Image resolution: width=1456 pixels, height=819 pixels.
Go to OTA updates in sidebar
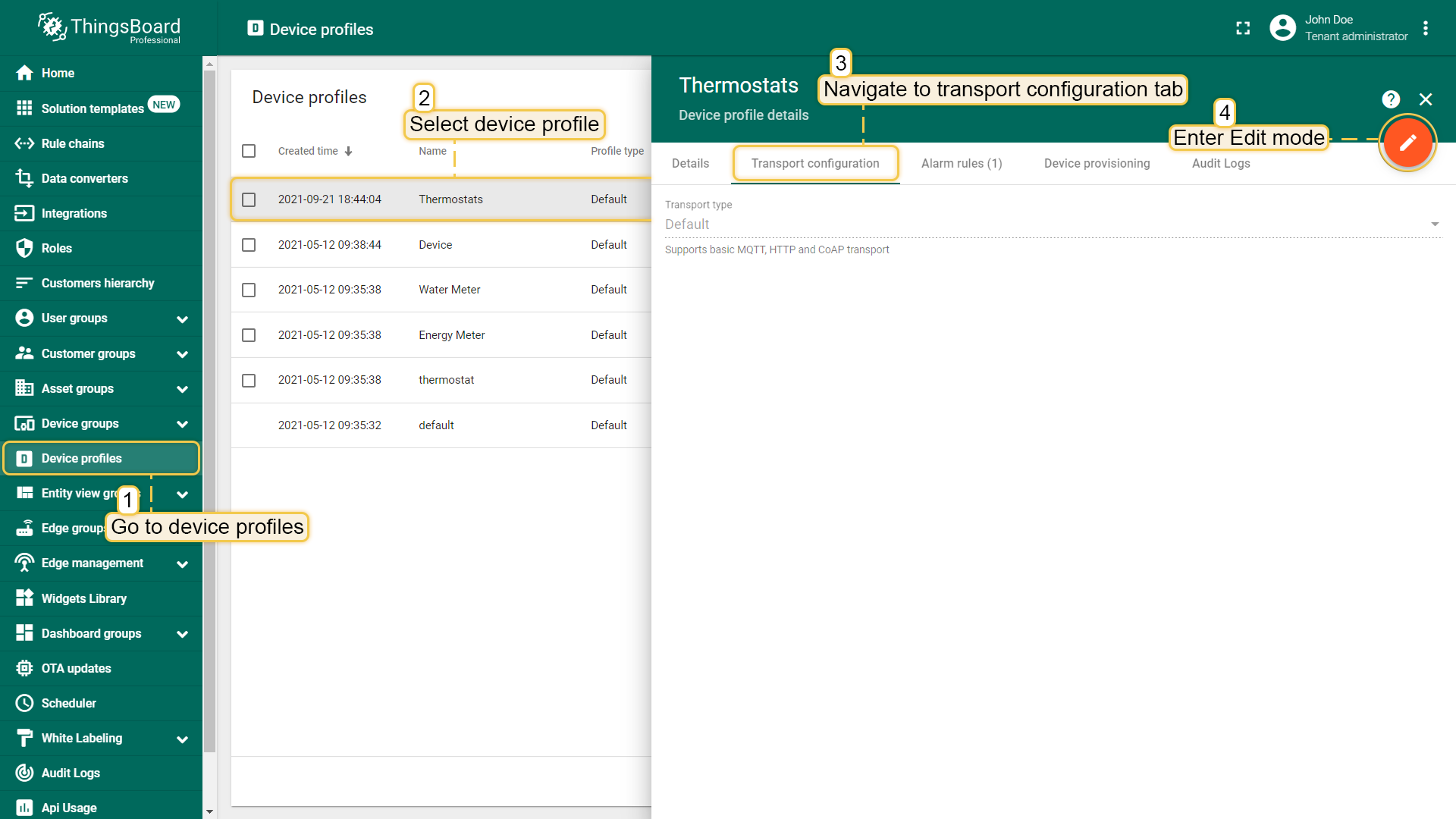click(x=76, y=668)
